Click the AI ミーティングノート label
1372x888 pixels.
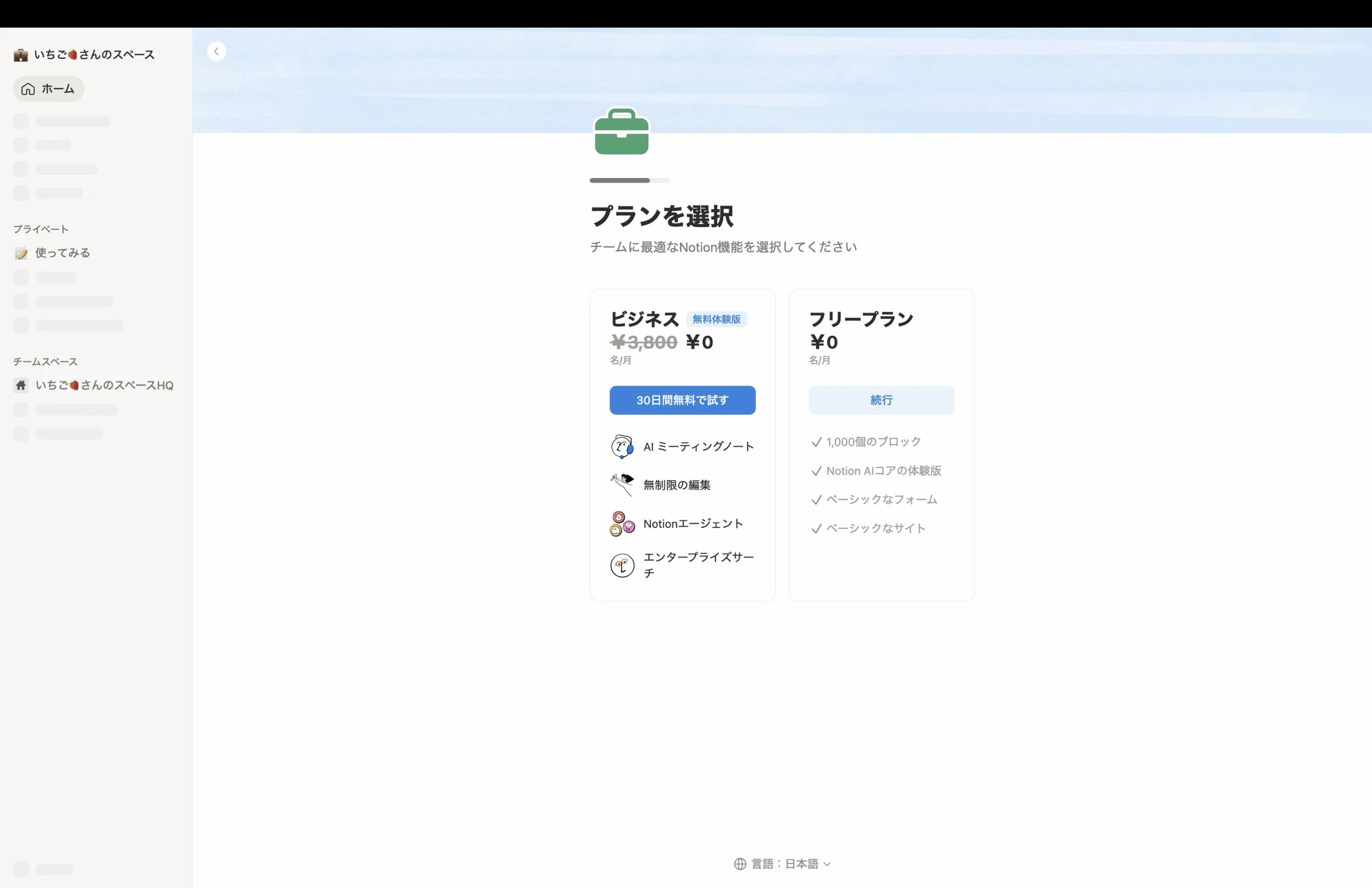(x=699, y=447)
